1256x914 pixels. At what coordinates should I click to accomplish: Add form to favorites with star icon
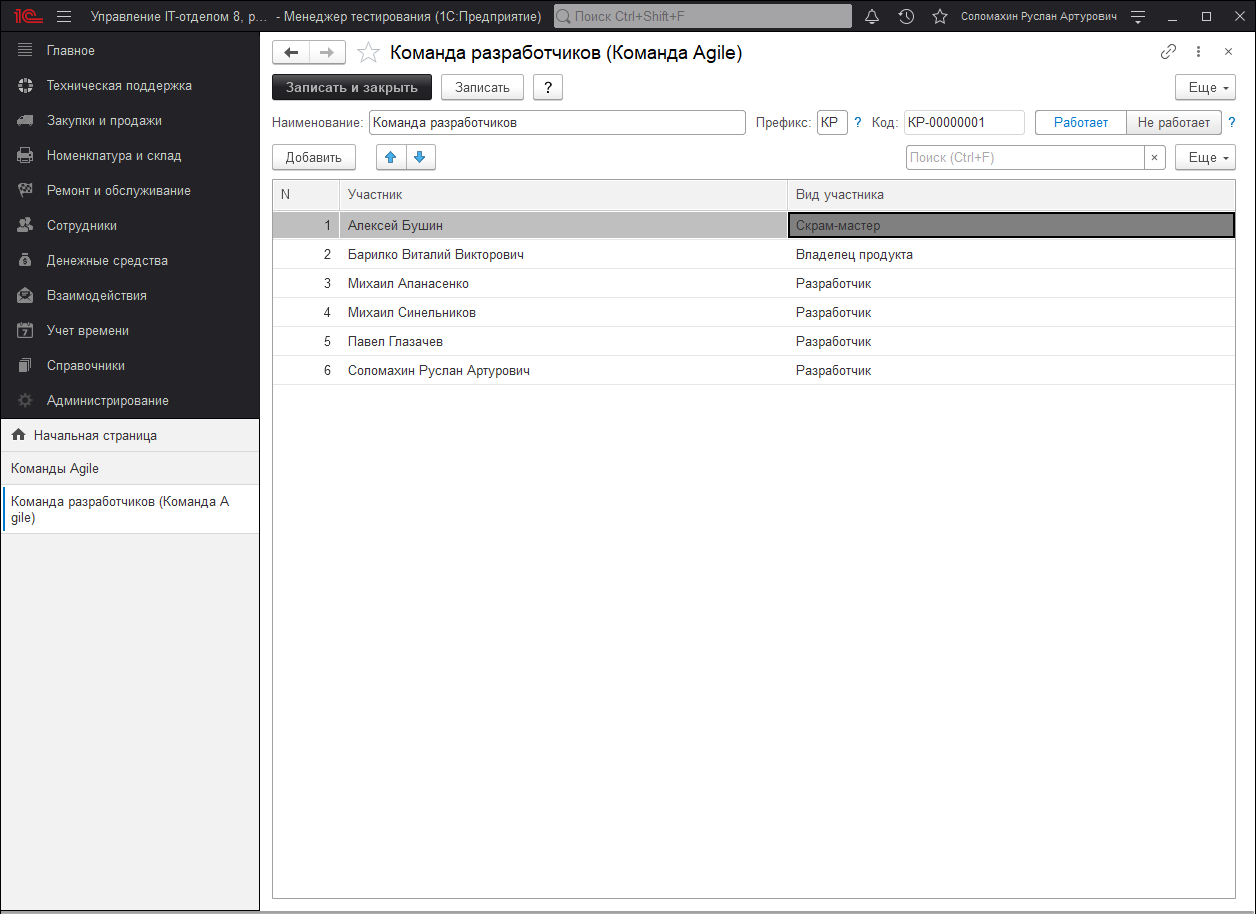[369, 53]
